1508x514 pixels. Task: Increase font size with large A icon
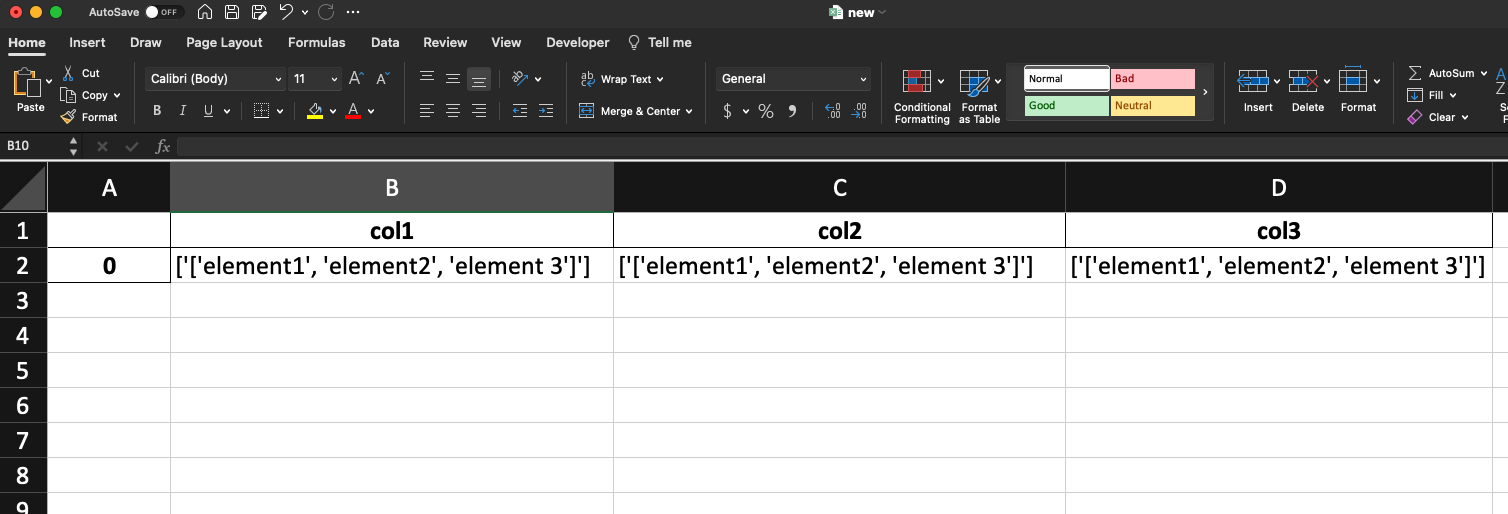pos(356,78)
